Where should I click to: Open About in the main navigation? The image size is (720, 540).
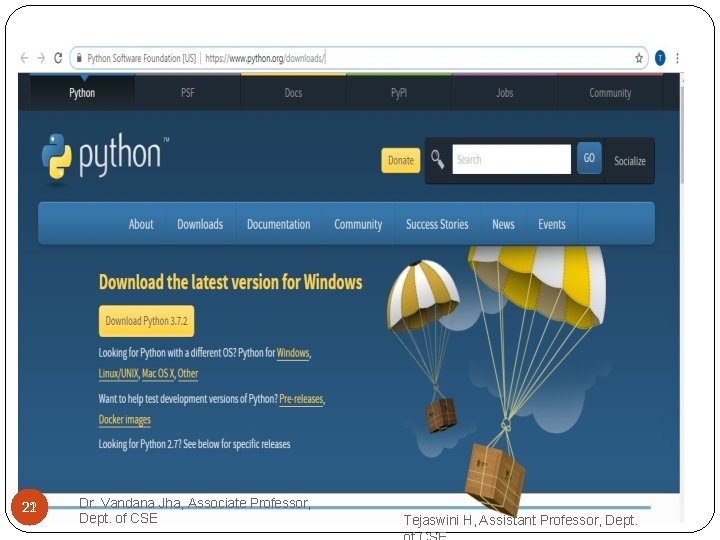pos(141,224)
